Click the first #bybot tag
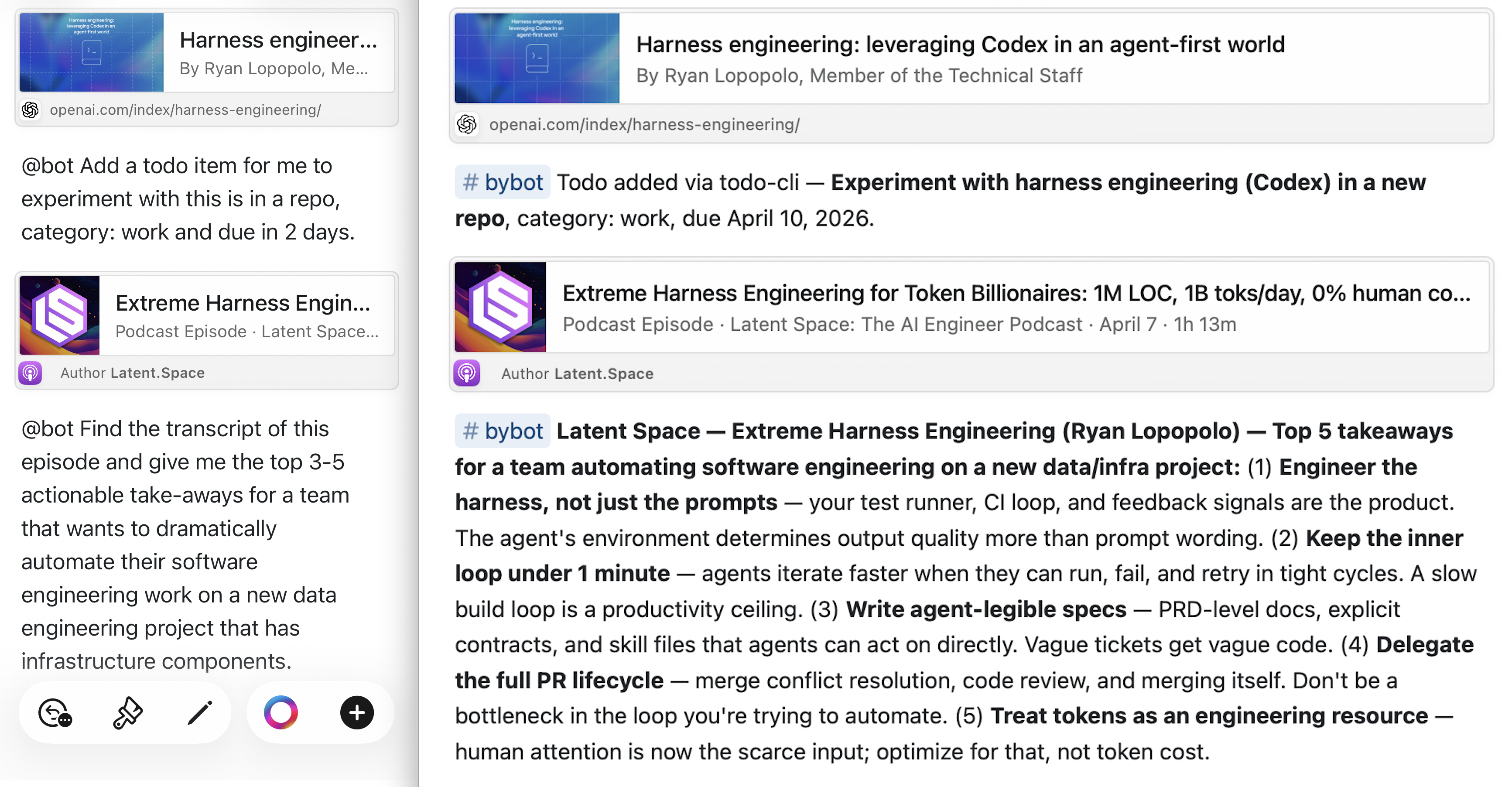1512x787 pixels. pyautogui.click(x=503, y=182)
